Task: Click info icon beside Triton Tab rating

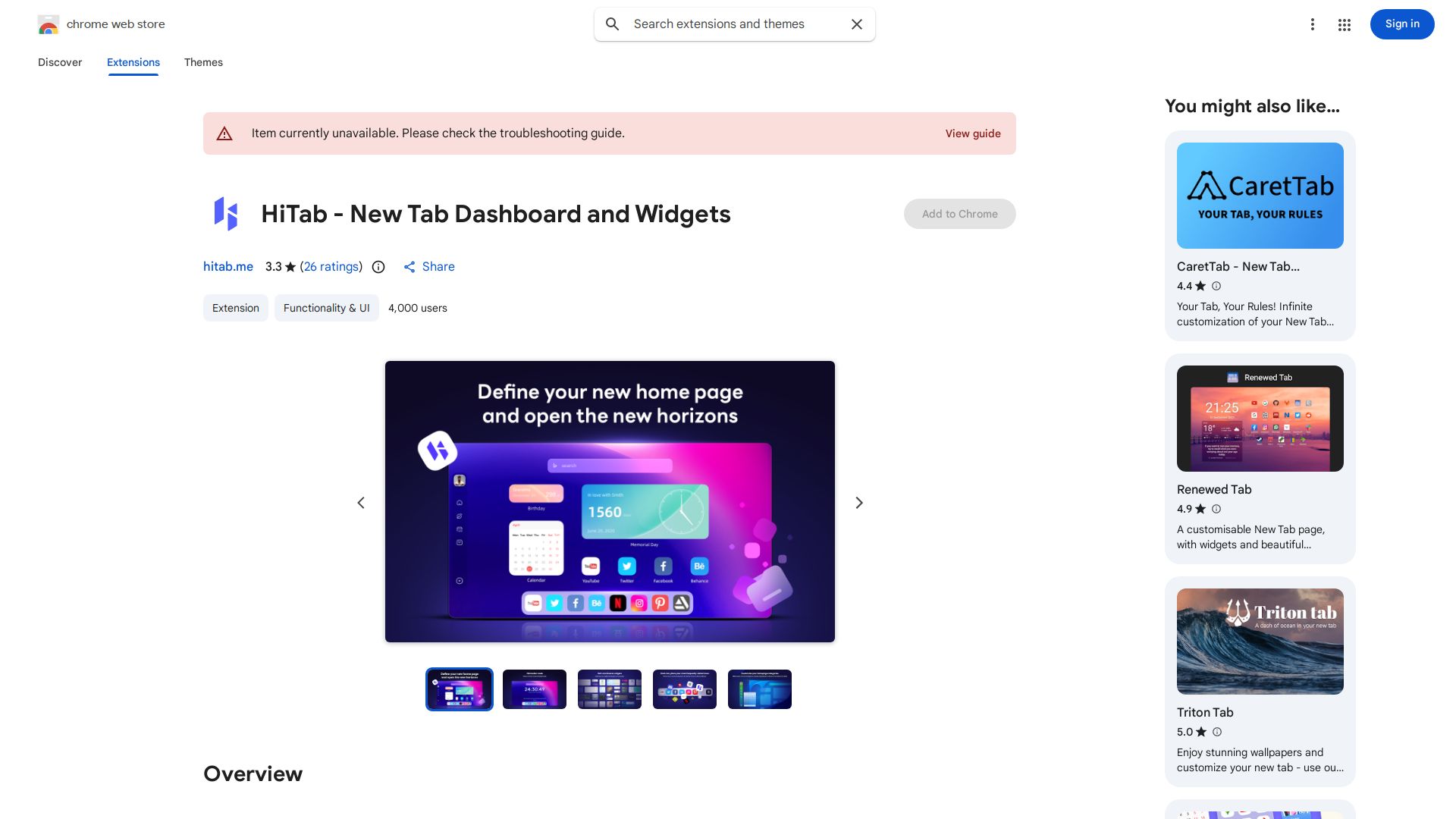Action: pos(1217,732)
